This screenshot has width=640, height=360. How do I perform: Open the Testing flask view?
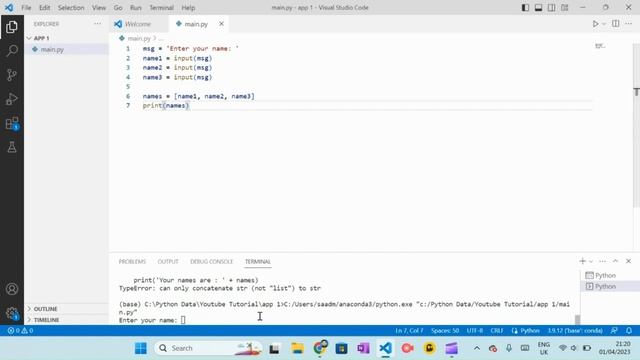pyautogui.click(x=12, y=147)
